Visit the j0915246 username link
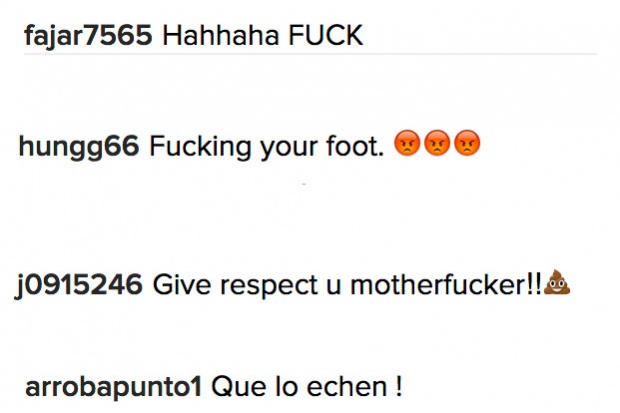 coord(79,286)
